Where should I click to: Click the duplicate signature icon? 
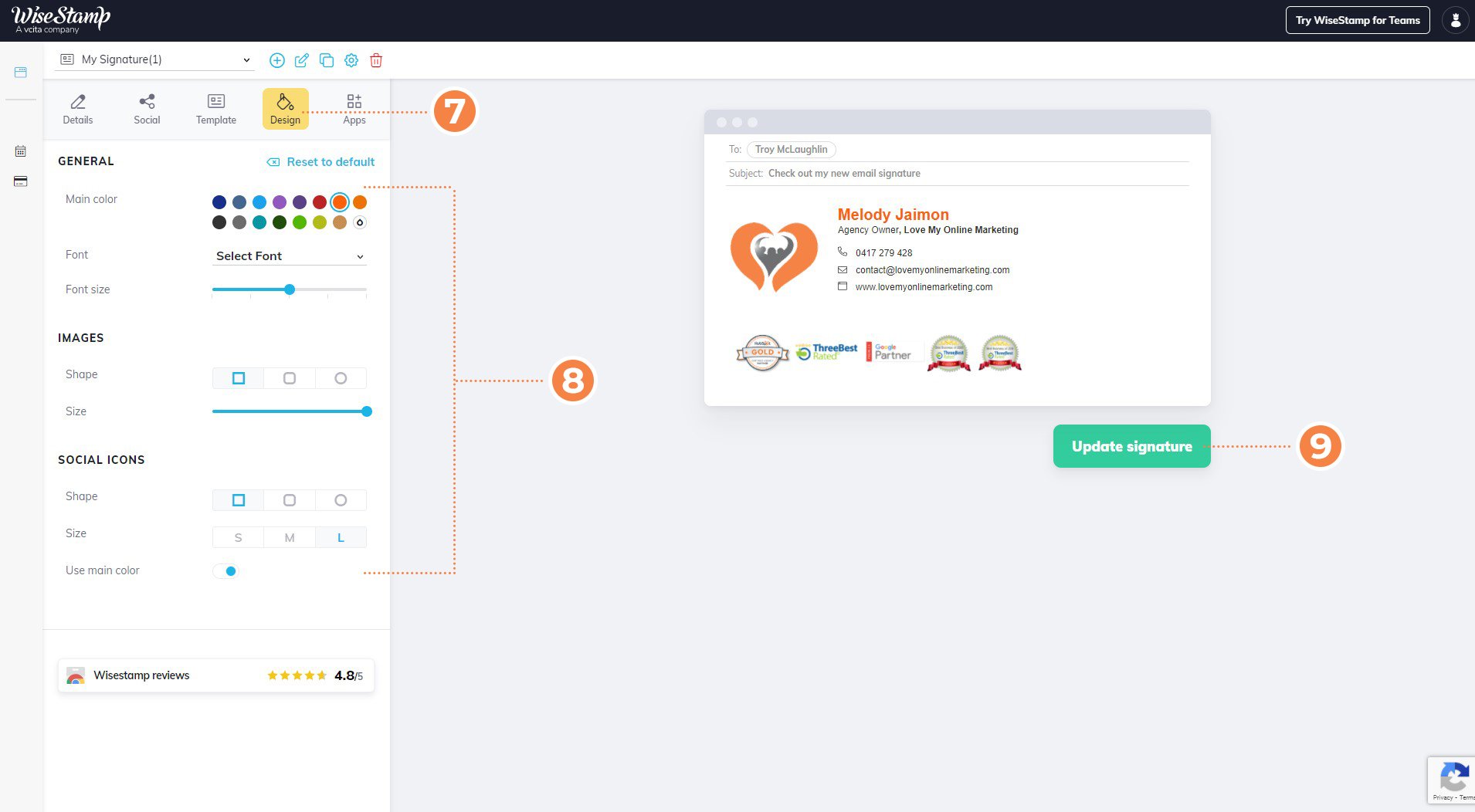click(x=327, y=60)
